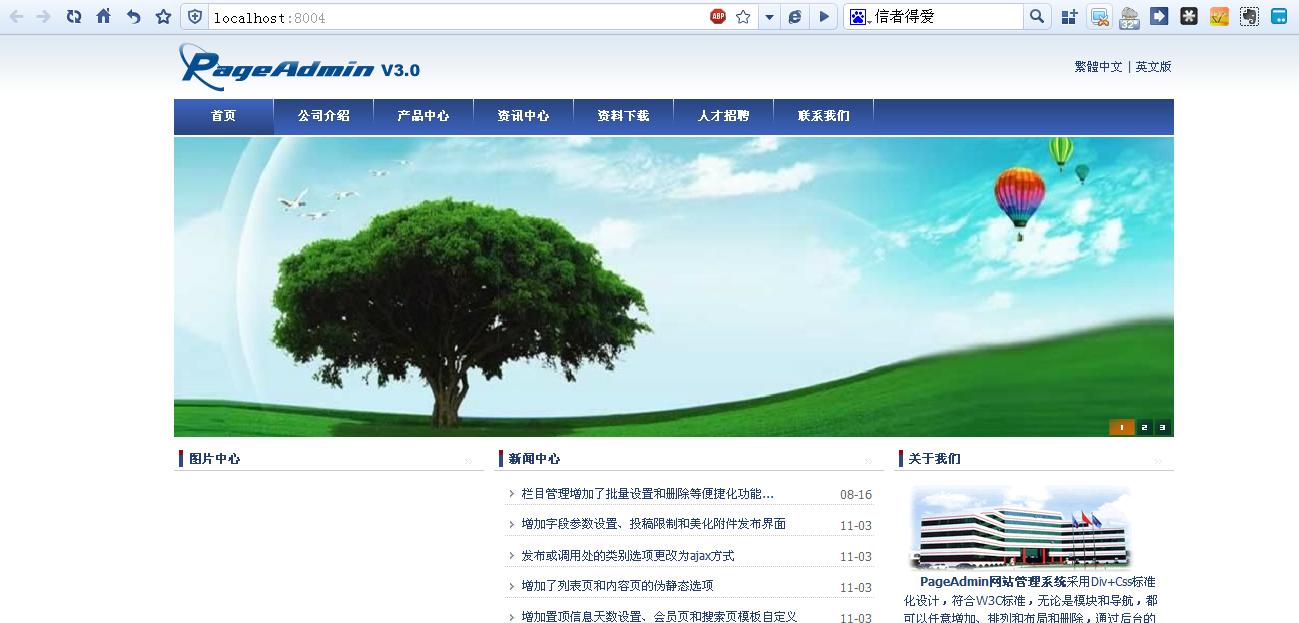Open news article 发布或调用处的类别选项更改为ajax方式
The width and height of the screenshot is (1299, 623).
click(627, 556)
